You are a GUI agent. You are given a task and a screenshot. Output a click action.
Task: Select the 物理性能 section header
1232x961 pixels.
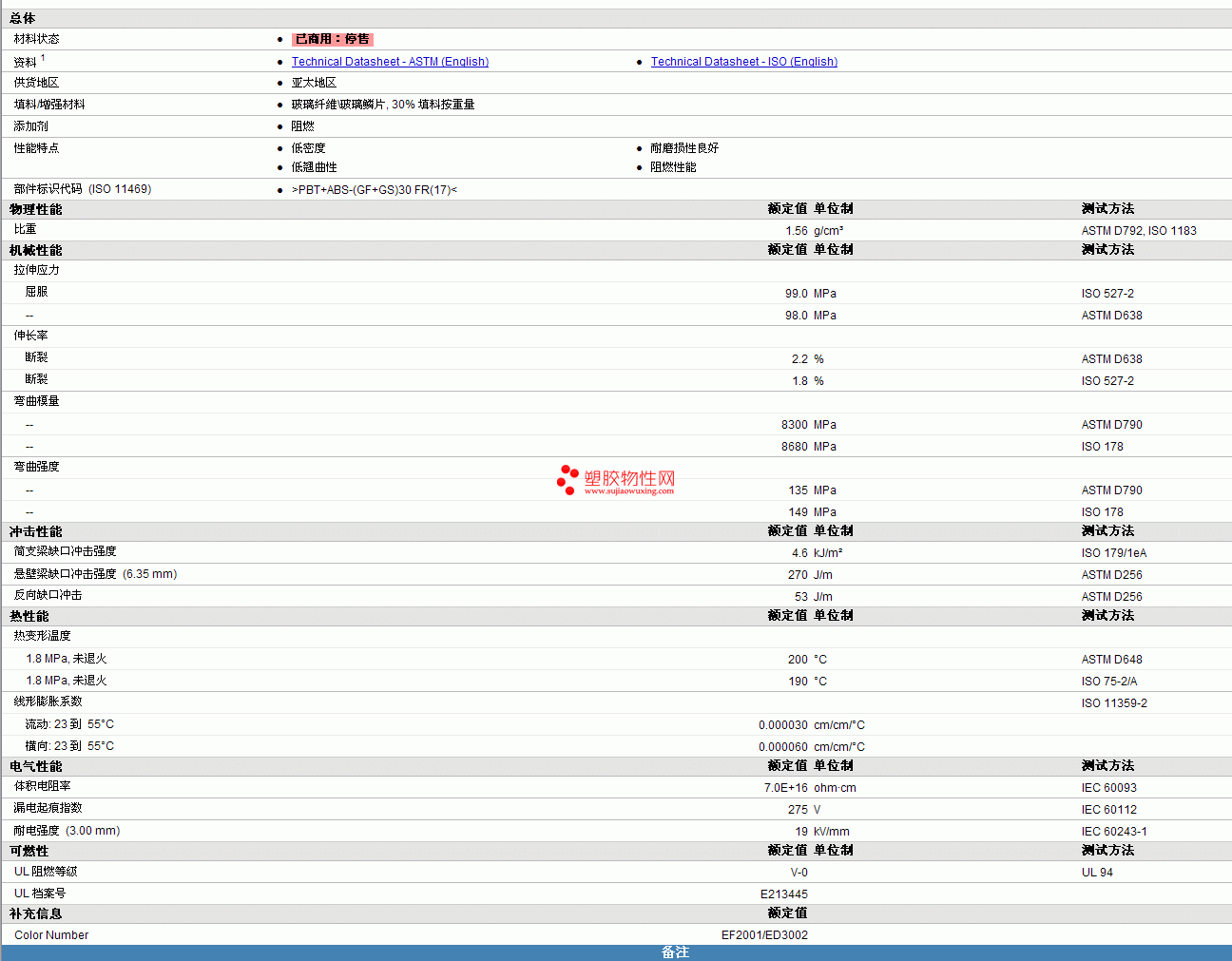pyautogui.click(x=36, y=209)
